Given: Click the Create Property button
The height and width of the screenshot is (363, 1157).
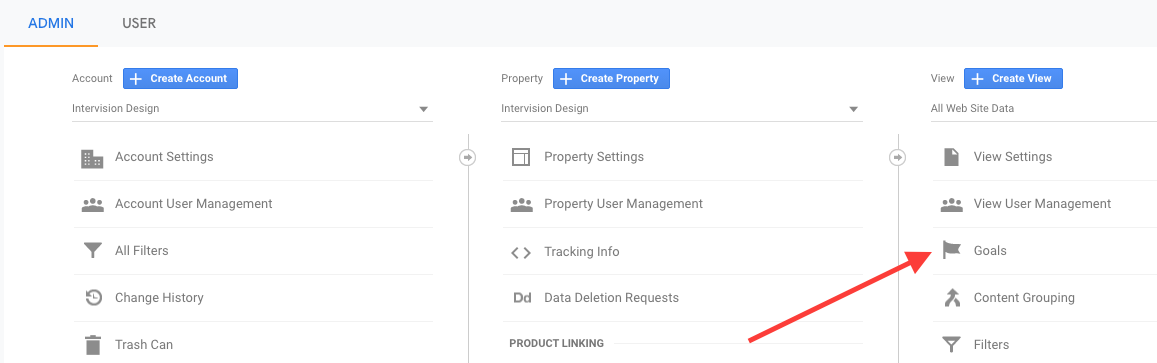Looking at the screenshot, I should click(611, 78).
